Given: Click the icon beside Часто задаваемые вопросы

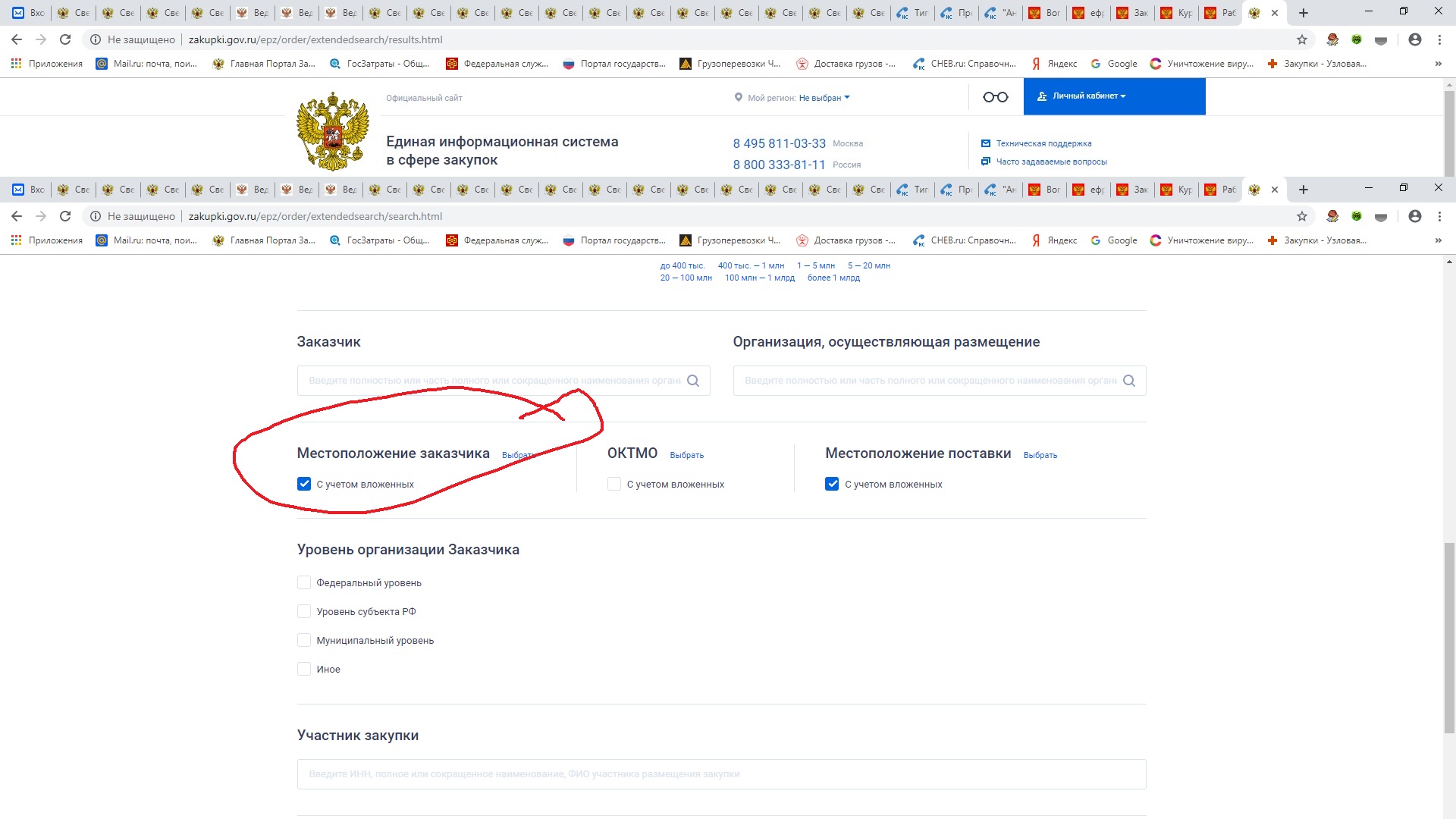Looking at the screenshot, I should point(985,162).
